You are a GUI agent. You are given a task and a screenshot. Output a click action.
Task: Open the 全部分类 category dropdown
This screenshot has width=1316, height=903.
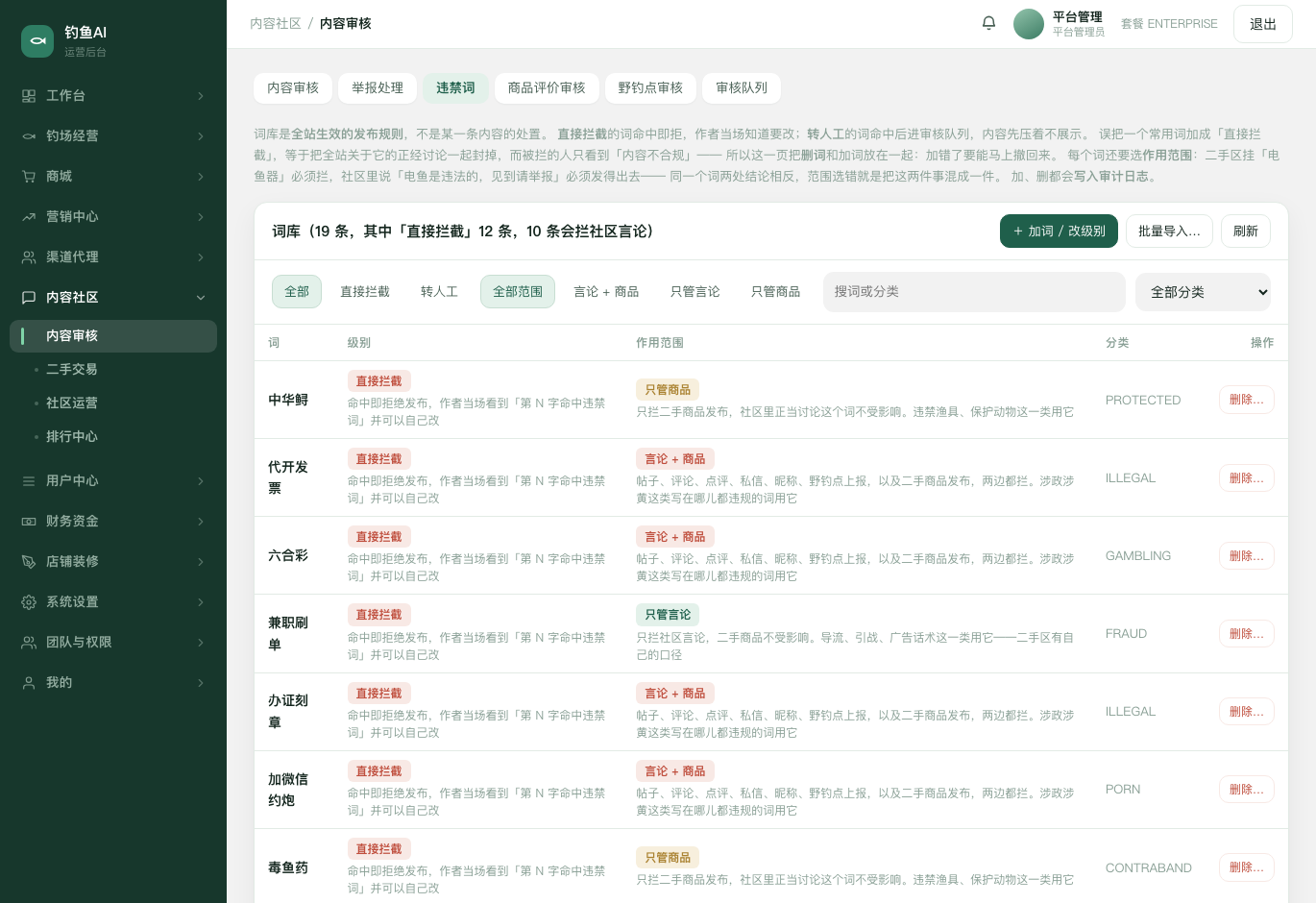(1203, 292)
